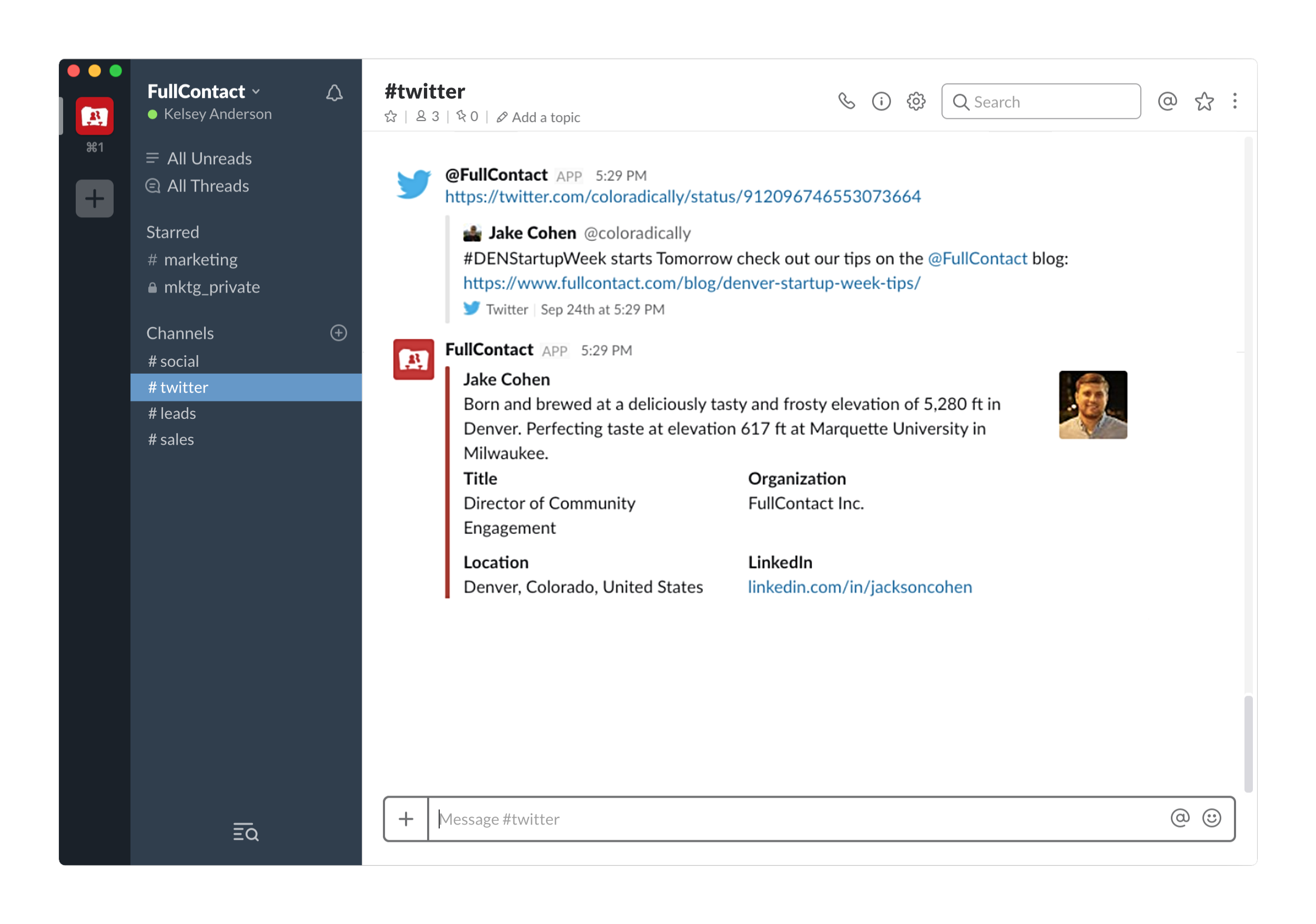Start a call with the phone icon

point(846,102)
